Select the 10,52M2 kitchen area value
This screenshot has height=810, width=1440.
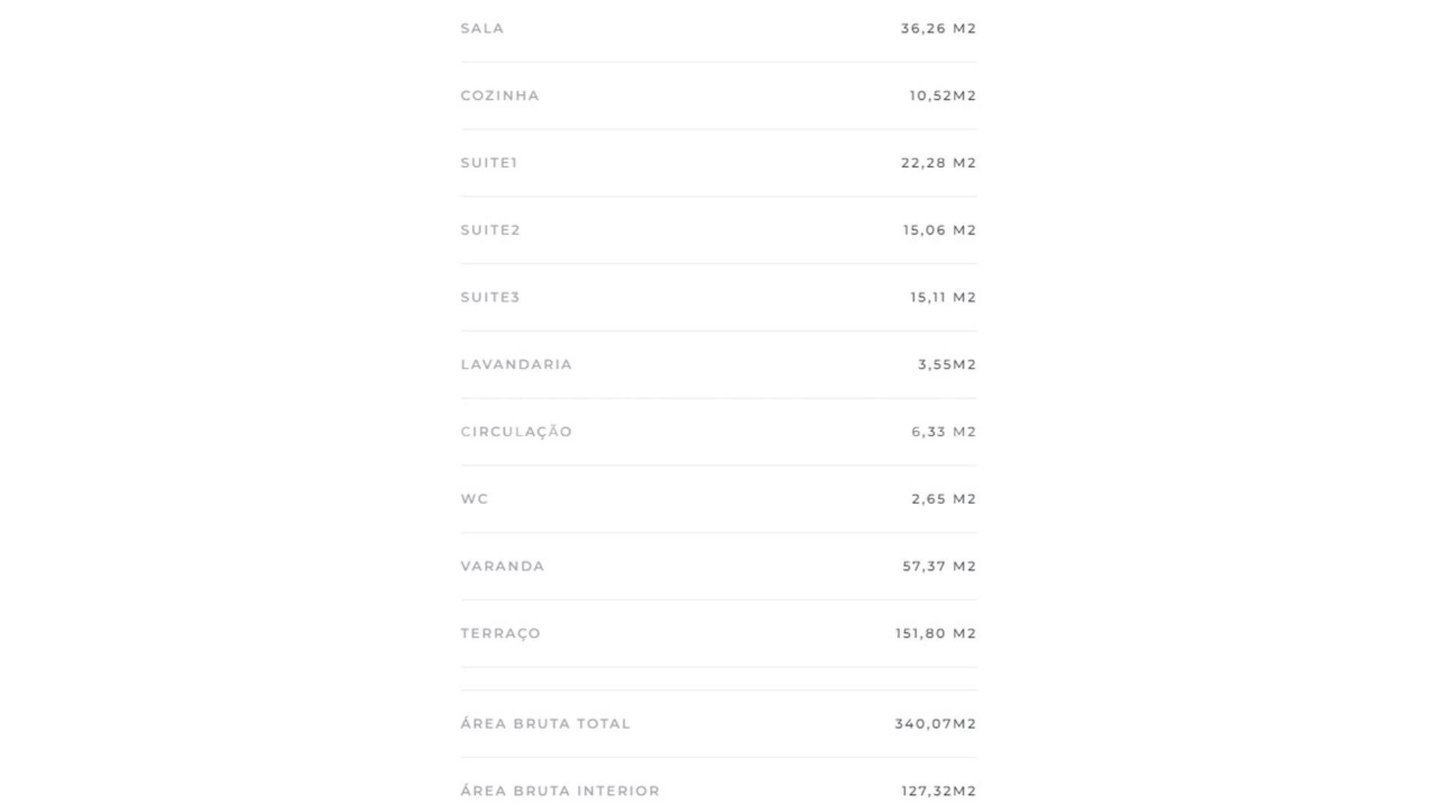(942, 95)
